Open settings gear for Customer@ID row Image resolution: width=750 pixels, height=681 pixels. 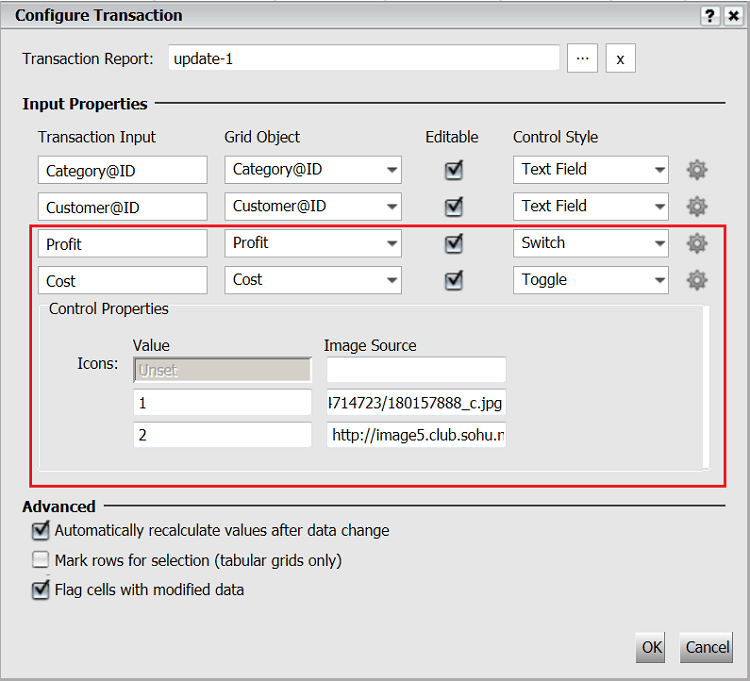point(697,207)
